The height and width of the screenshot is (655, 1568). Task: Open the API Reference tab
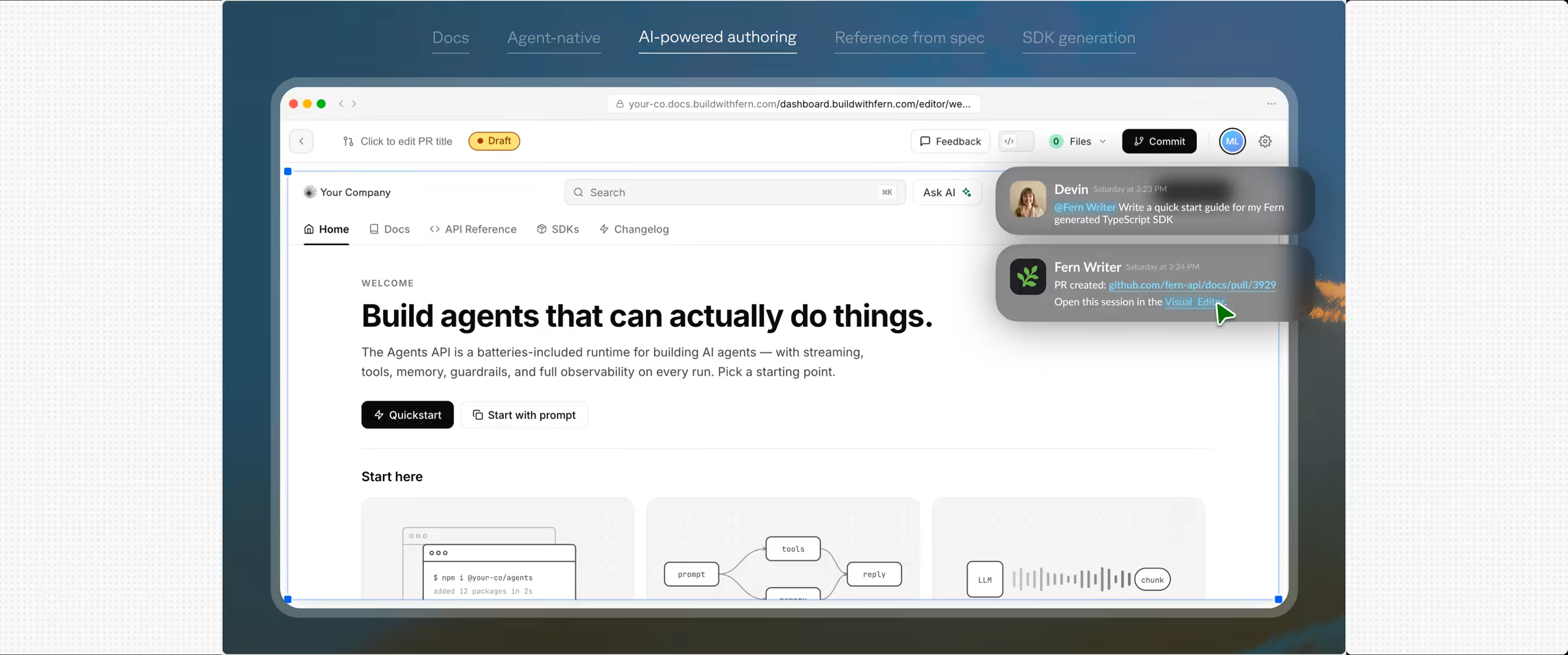473,229
